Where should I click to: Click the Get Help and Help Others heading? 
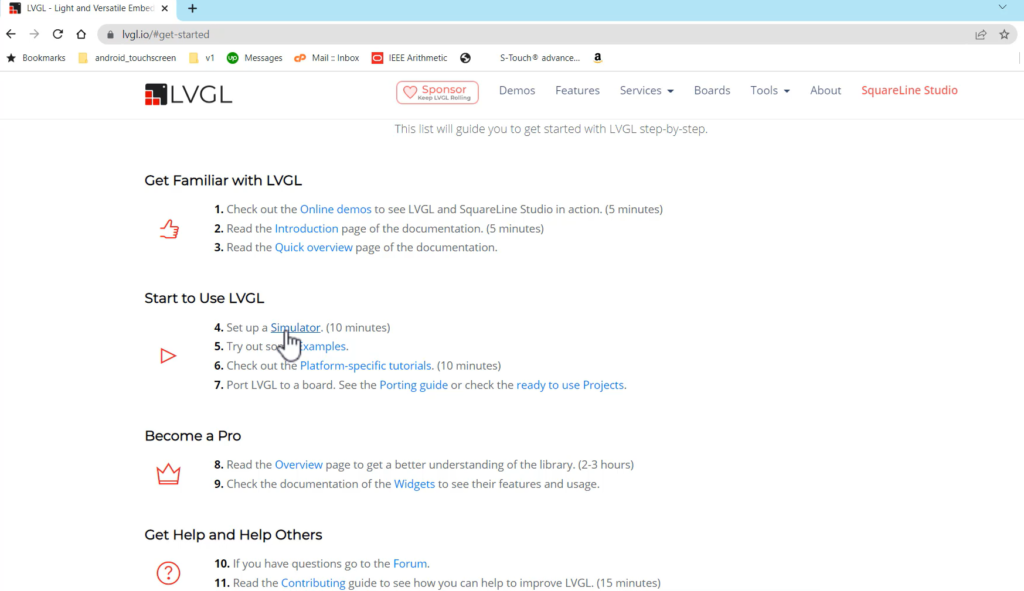233,535
